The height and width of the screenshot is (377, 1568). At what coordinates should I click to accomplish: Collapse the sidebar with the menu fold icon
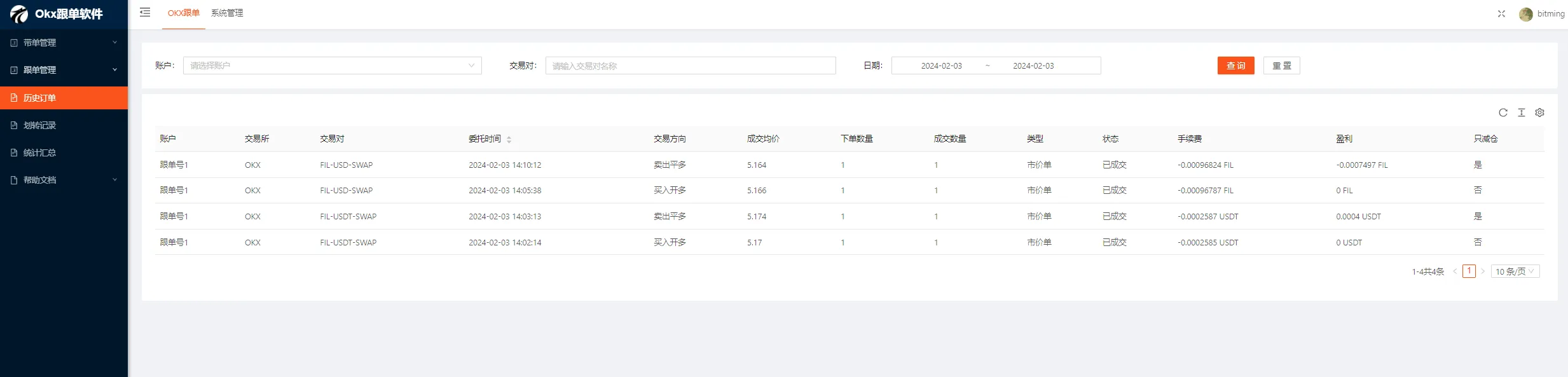(x=145, y=13)
